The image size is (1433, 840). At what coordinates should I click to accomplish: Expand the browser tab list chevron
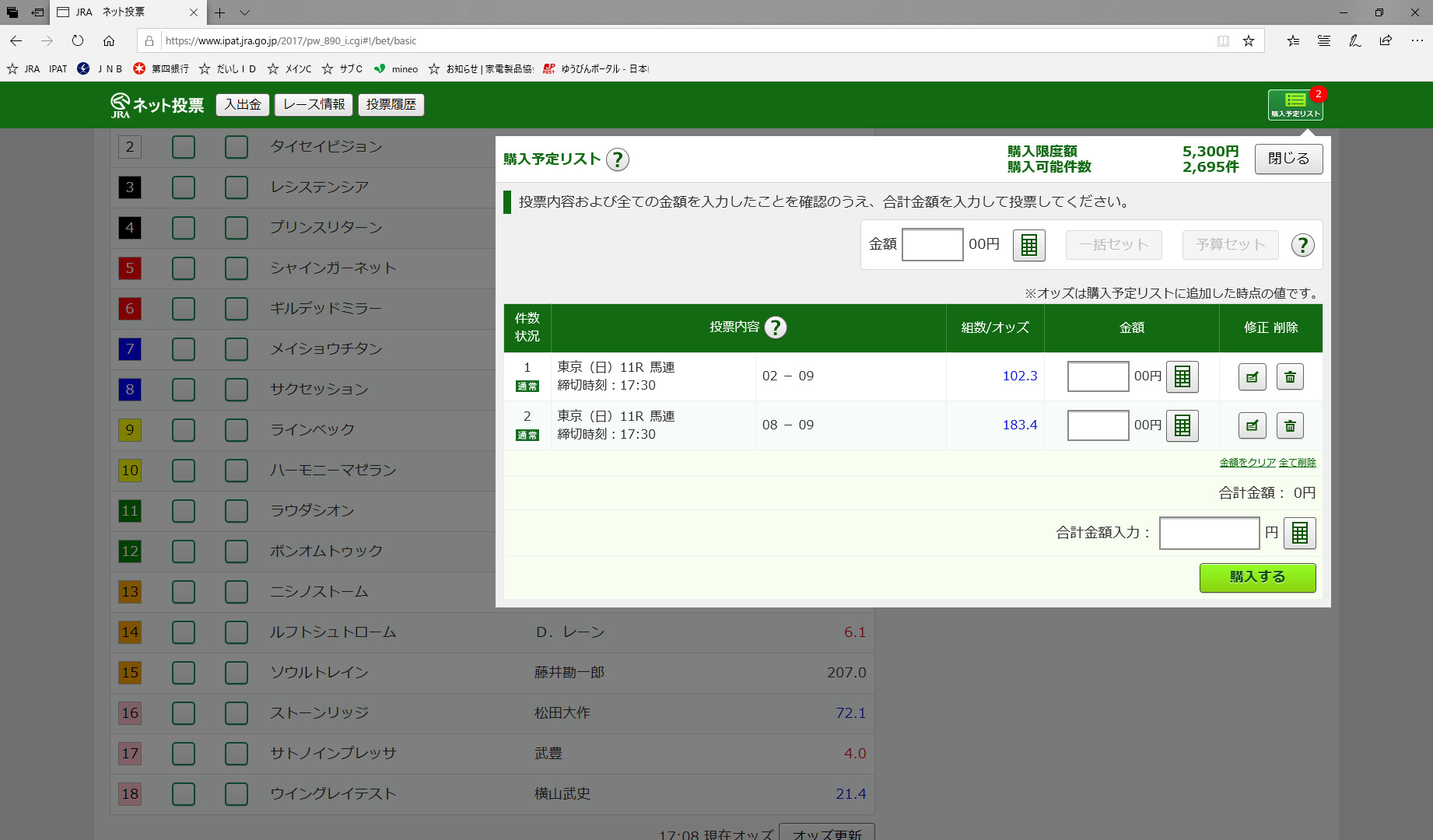tap(244, 12)
